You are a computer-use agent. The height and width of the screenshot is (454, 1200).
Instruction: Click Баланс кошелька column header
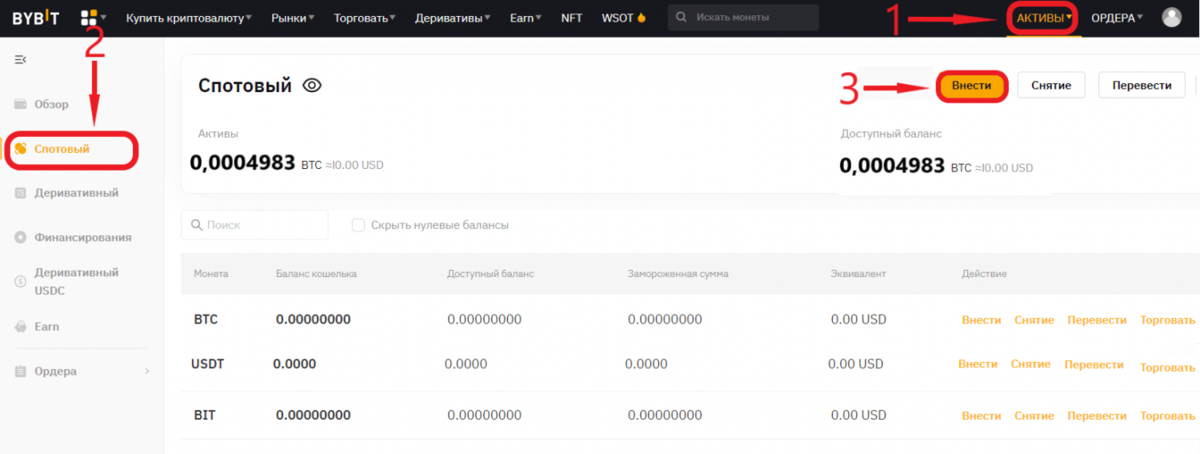click(x=316, y=274)
